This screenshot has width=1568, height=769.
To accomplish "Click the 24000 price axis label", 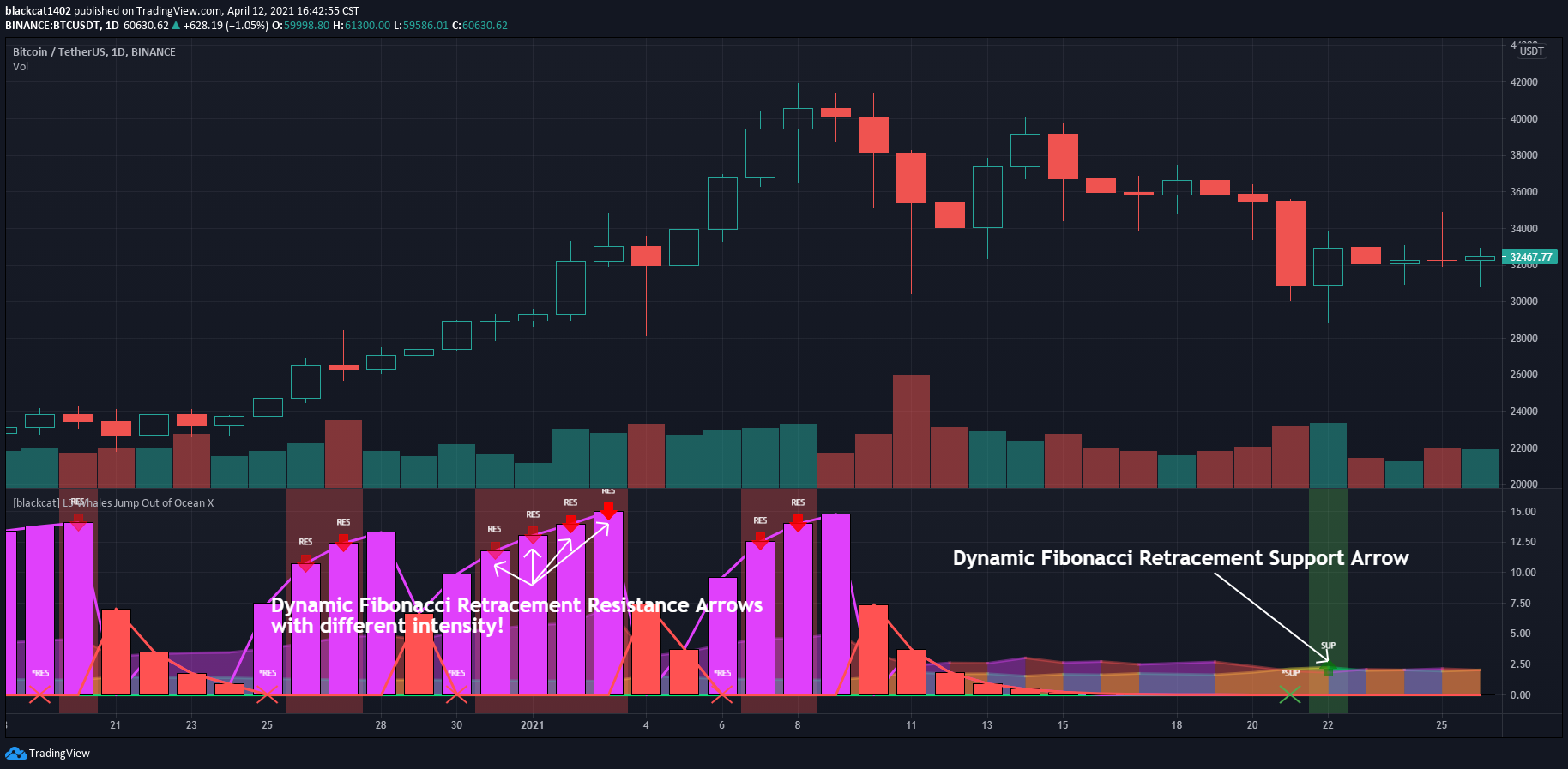I will click(x=1524, y=412).
